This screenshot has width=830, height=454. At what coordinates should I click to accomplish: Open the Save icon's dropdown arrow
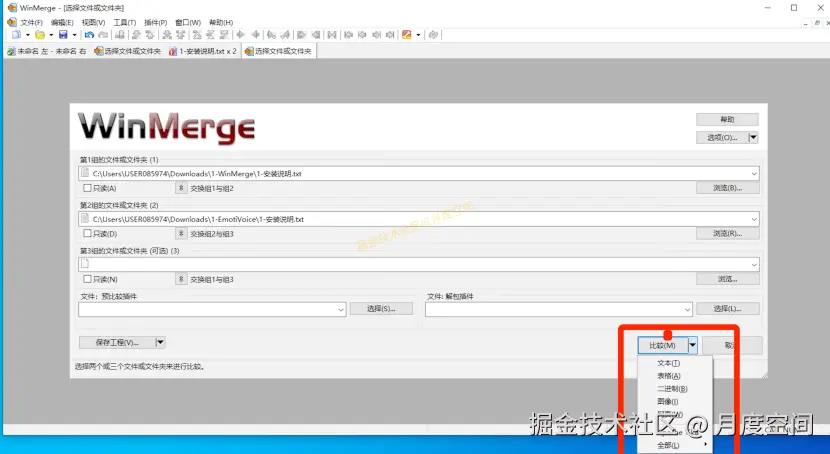pyautogui.click(x=74, y=35)
